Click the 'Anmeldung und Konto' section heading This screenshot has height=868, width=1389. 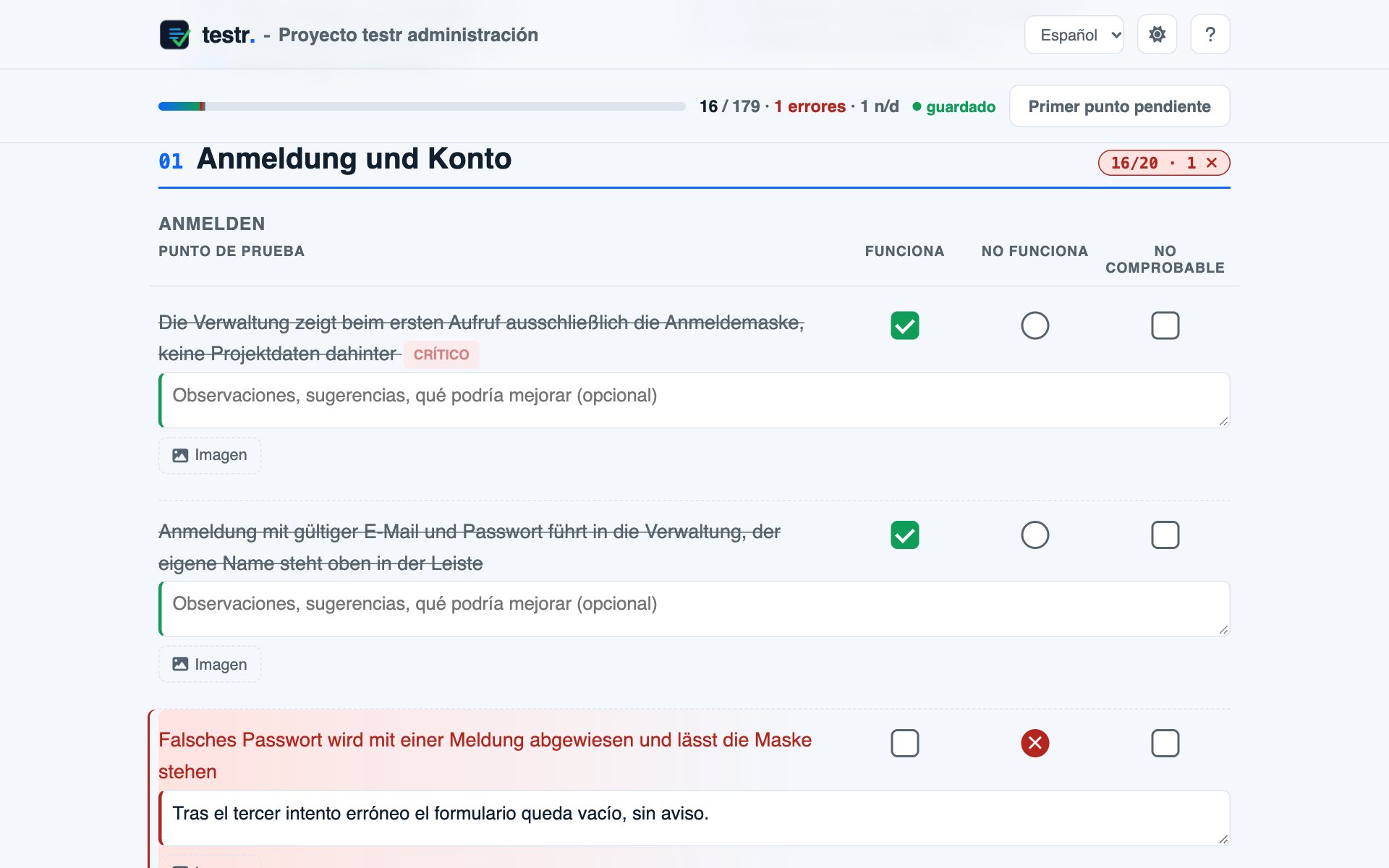point(354,158)
